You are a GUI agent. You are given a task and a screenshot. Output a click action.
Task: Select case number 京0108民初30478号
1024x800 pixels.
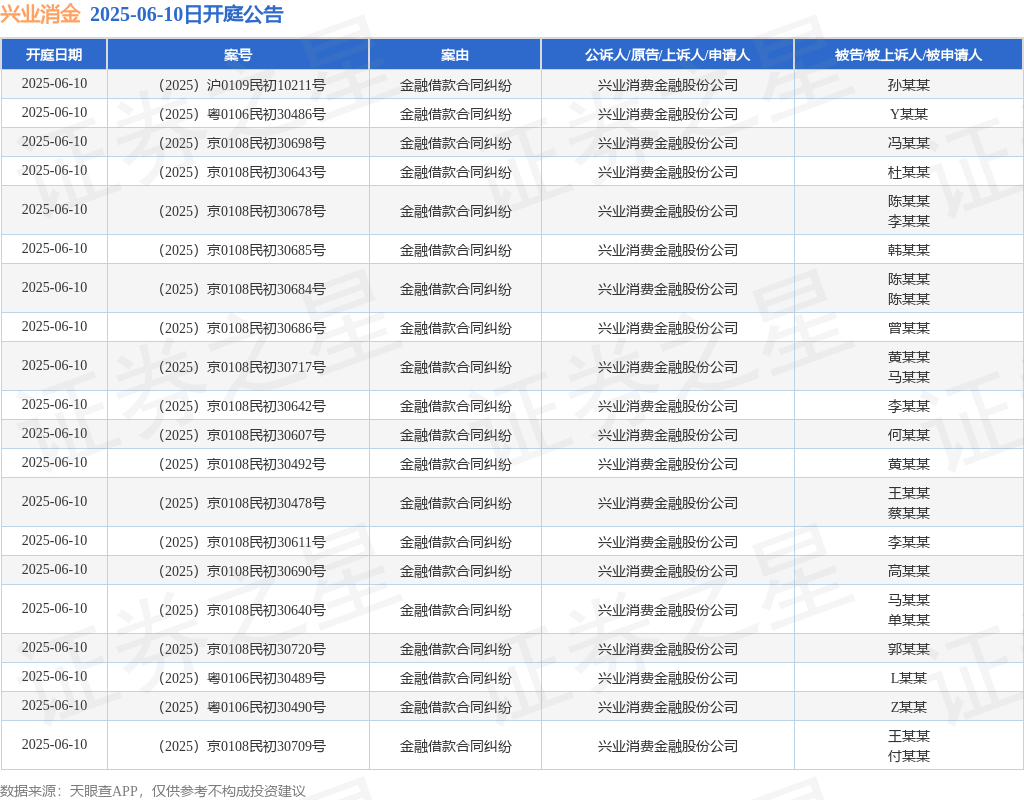pyautogui.click(x=242, y=503)
